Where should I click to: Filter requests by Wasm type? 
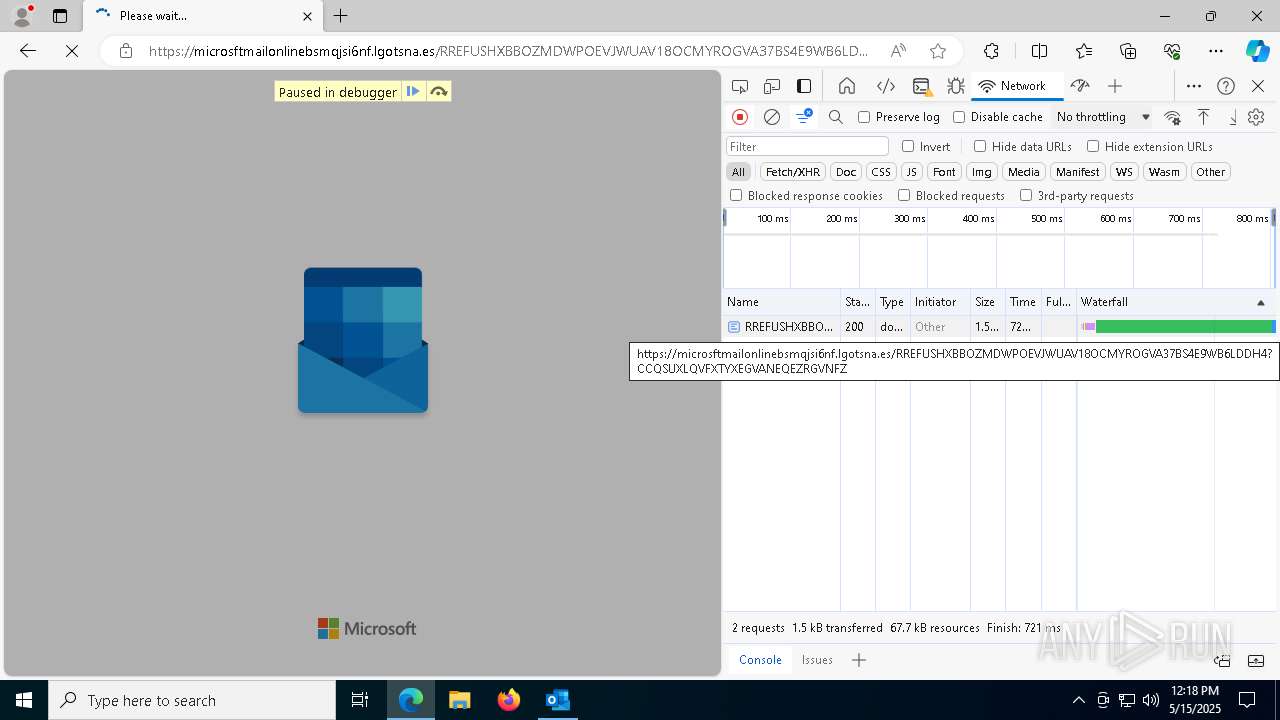[1164, 172]
